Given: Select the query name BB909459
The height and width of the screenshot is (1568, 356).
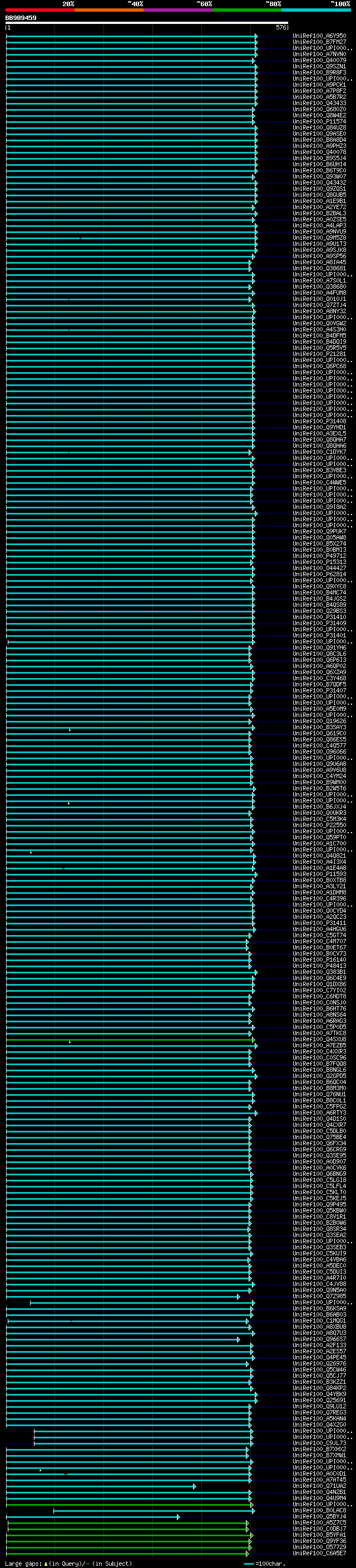Looking at the screenshot, I should tap(21, 18).
